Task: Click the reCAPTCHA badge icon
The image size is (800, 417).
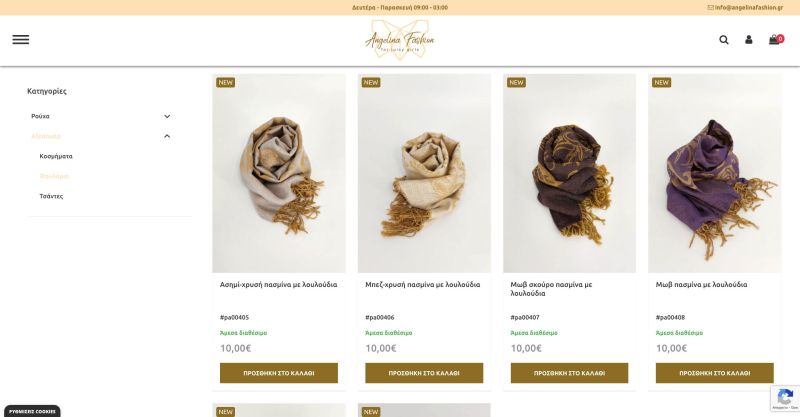Action: click(x=785, y=398)
